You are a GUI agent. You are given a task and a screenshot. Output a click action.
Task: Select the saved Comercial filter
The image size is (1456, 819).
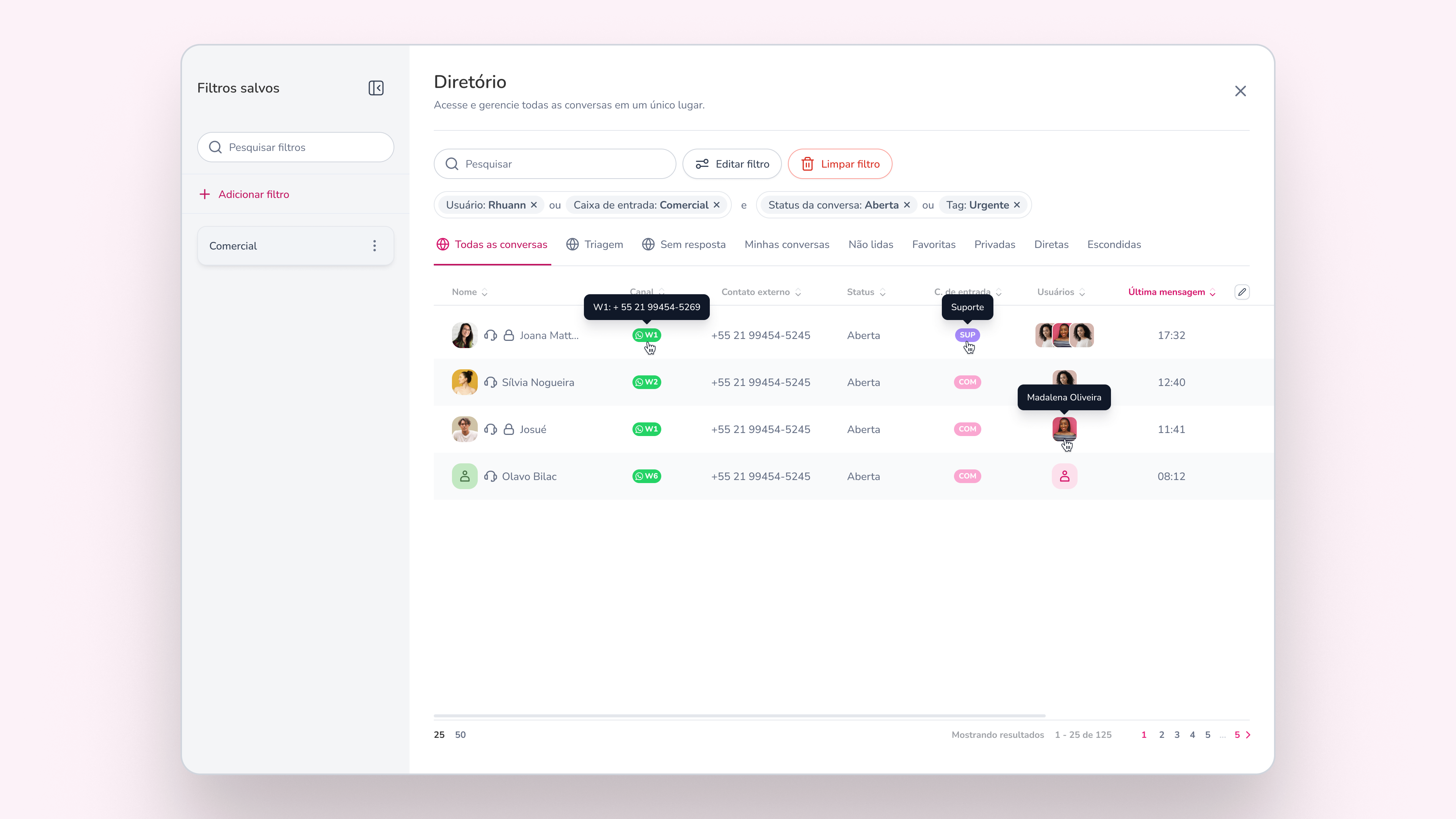(x=296, y=246)
